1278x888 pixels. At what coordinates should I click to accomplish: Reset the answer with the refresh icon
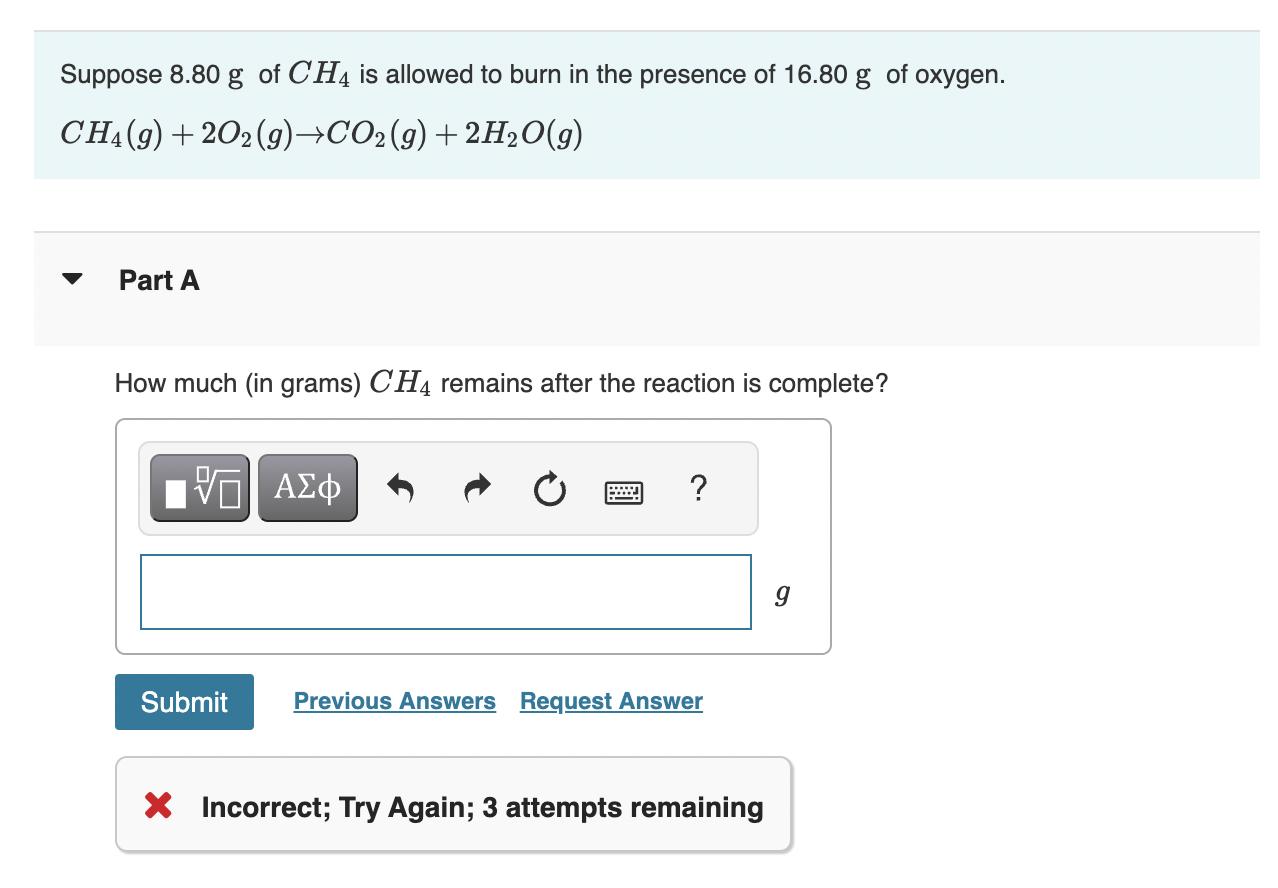click(549, 489)
